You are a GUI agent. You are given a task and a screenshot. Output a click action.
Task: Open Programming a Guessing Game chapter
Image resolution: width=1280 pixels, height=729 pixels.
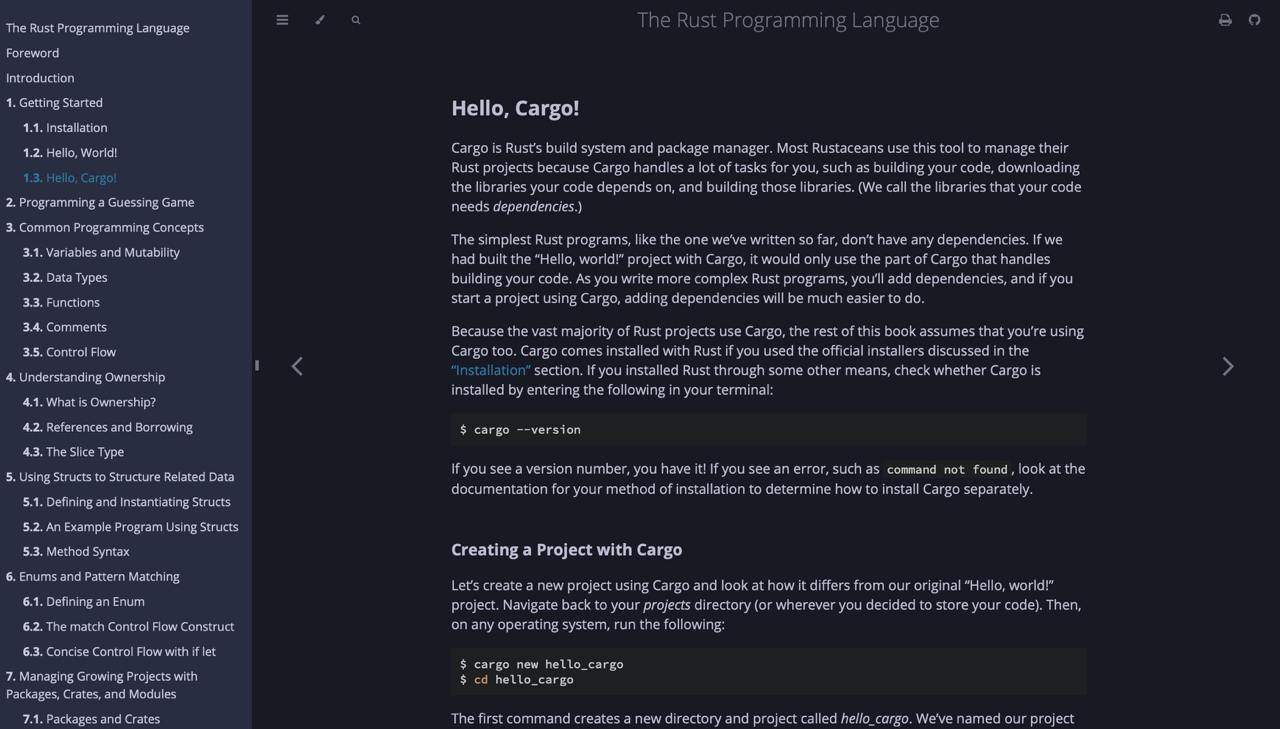100,202
